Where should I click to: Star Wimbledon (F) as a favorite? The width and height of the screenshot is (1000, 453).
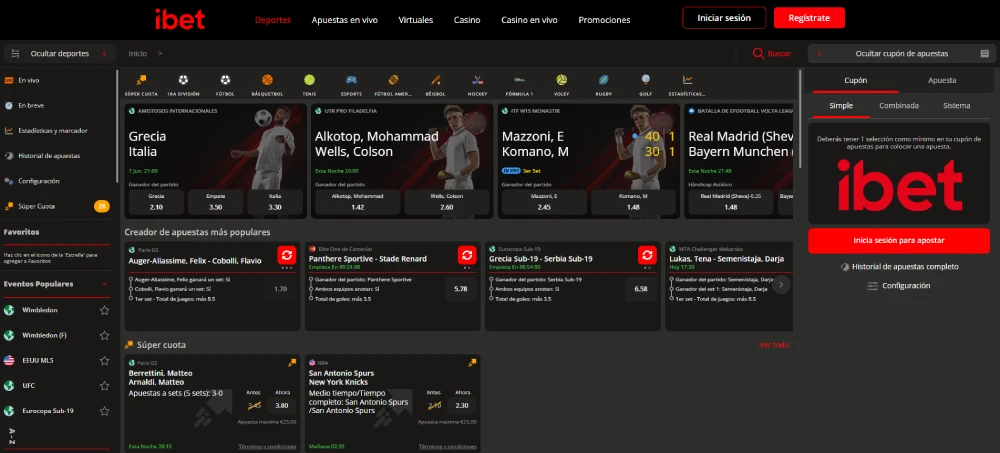click(105, 336)
